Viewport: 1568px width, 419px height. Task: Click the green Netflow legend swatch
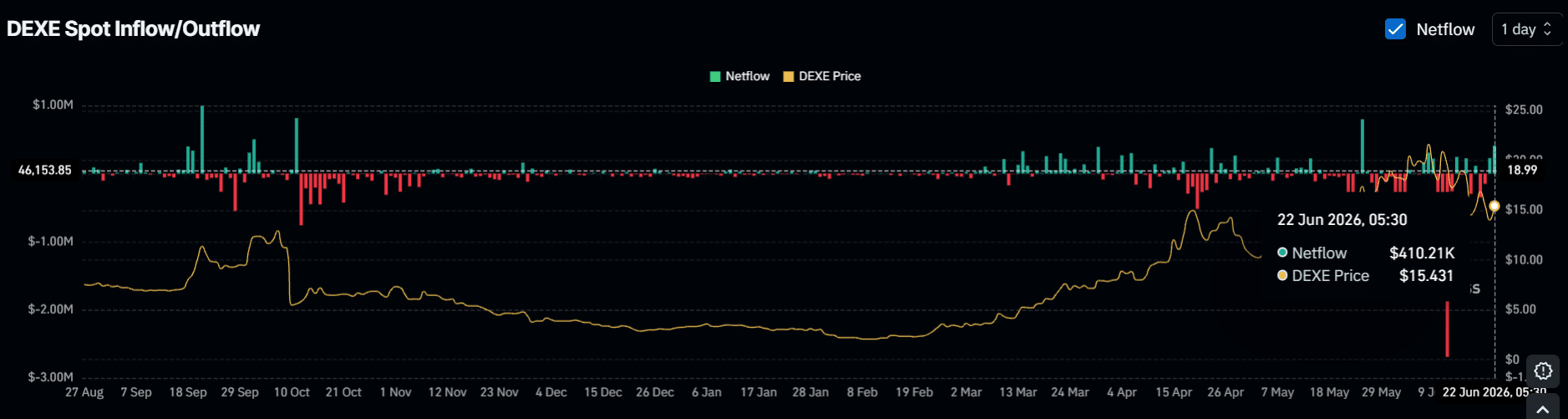pyautogui.click(x=715, y=76)
